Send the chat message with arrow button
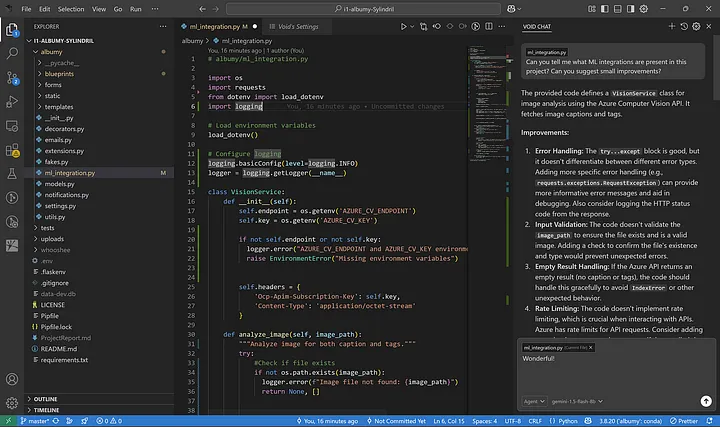720x427 pixels. [x=706, y=401]
